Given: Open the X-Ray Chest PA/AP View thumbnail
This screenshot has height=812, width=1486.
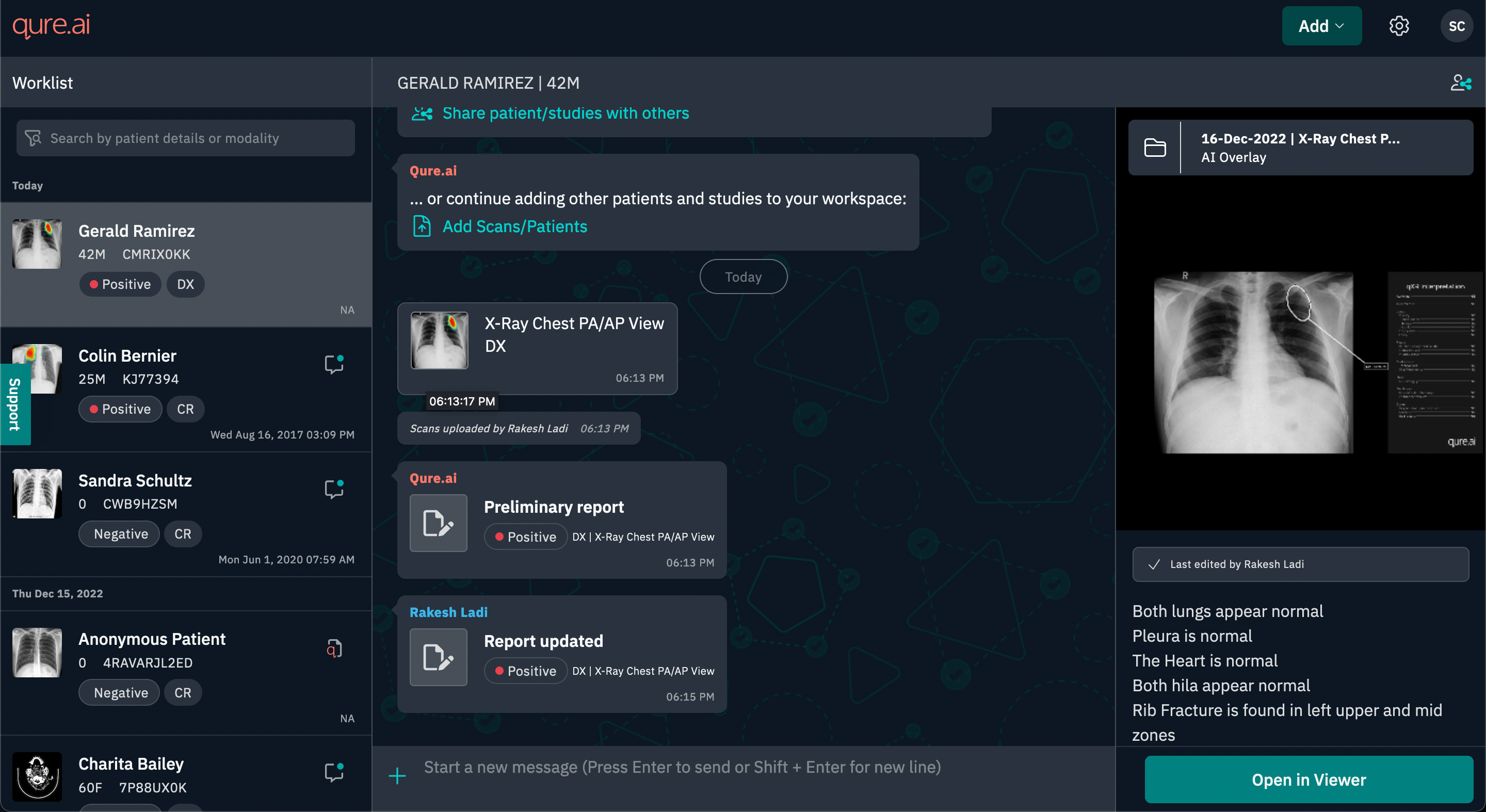Looking at the screenshot, I should (x=439, y=340).
